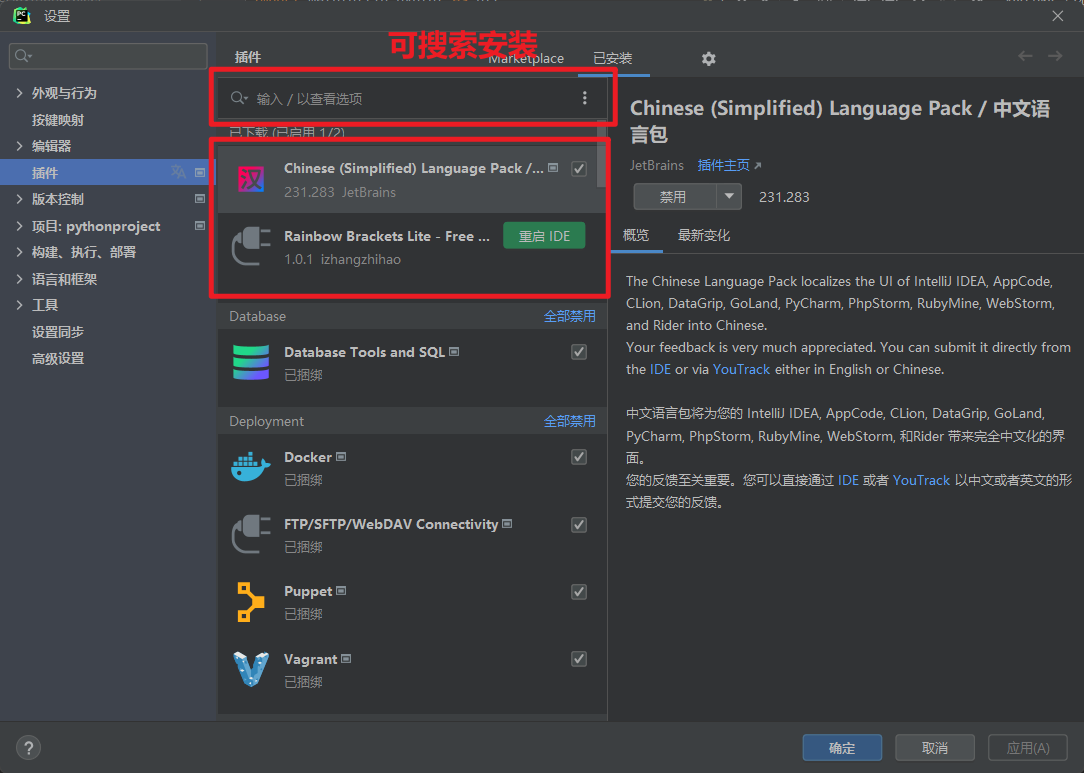Click 应用(A) button

(1027, 747)
